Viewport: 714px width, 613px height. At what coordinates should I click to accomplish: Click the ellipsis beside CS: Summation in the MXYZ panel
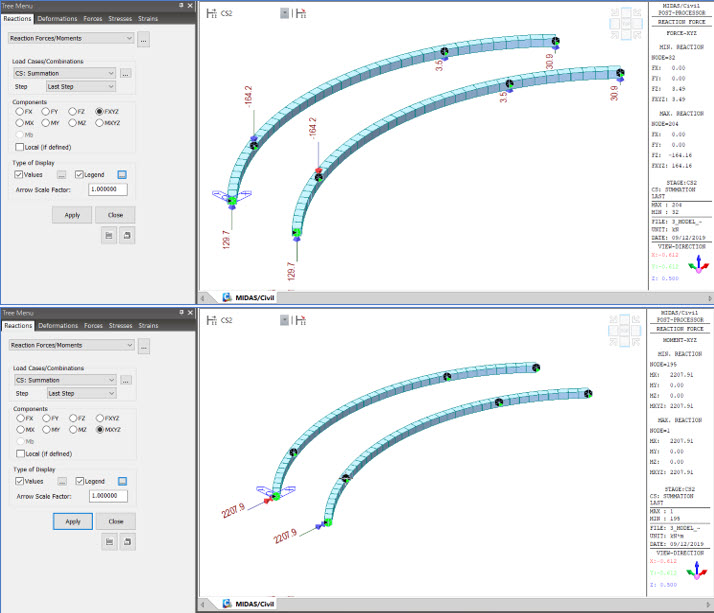coord(126,380)
